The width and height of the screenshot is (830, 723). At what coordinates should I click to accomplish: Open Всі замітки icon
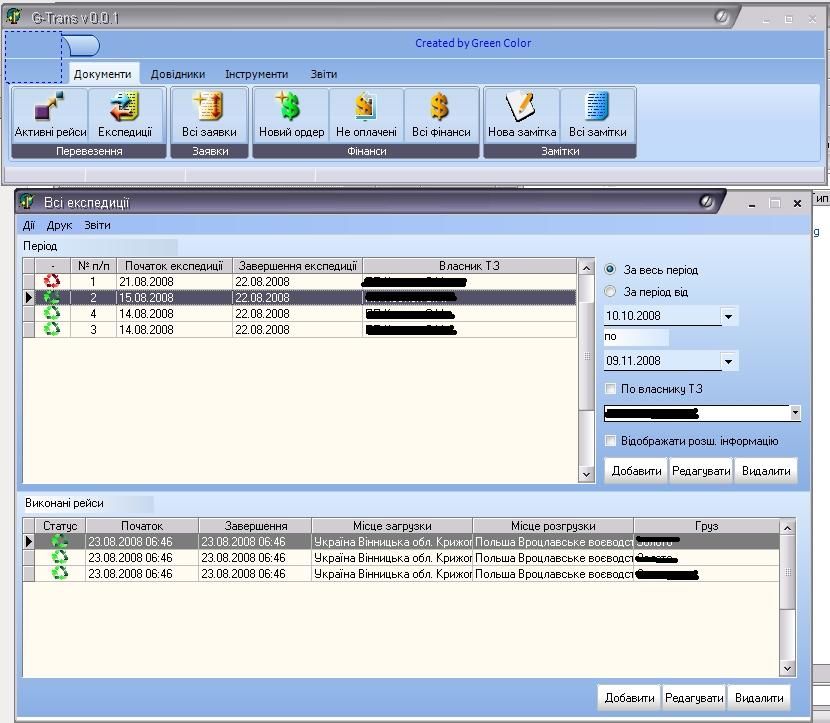(598, 116)
